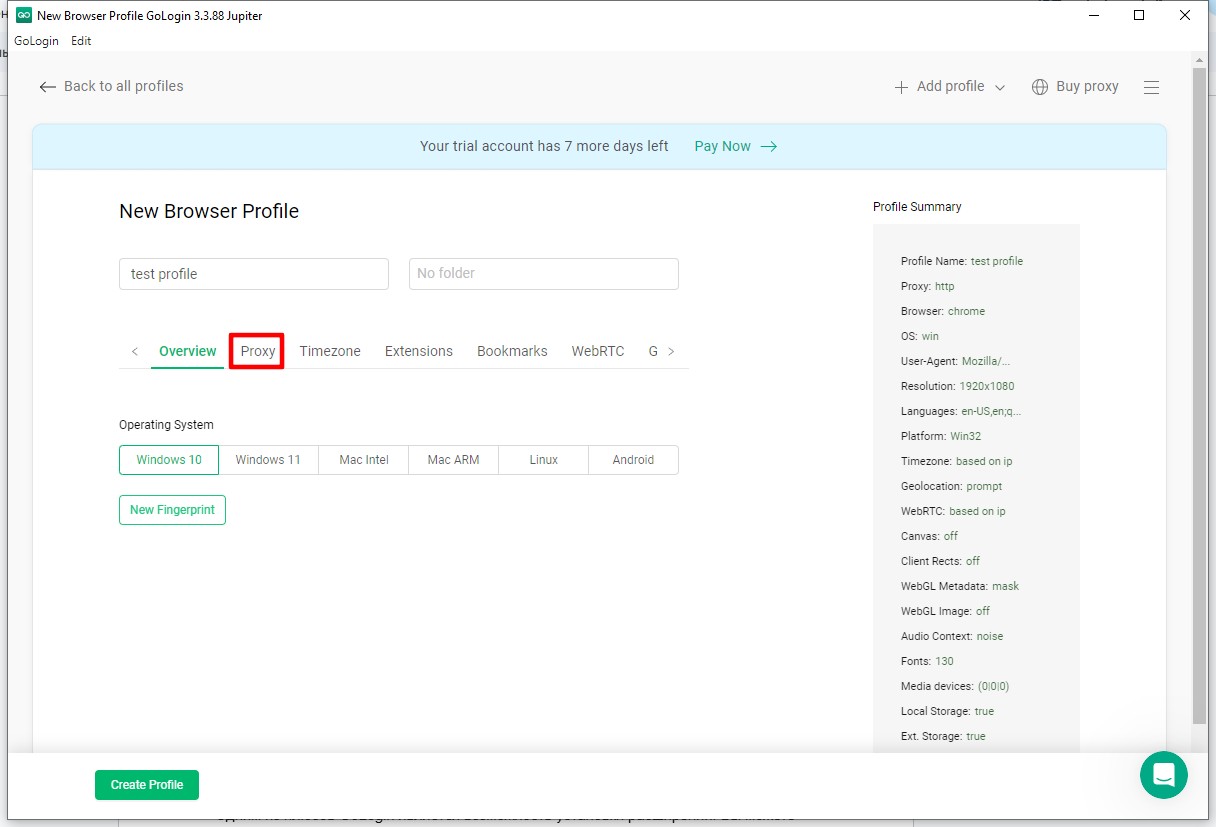Open the chat support bubble

(x=1163, y=775)
